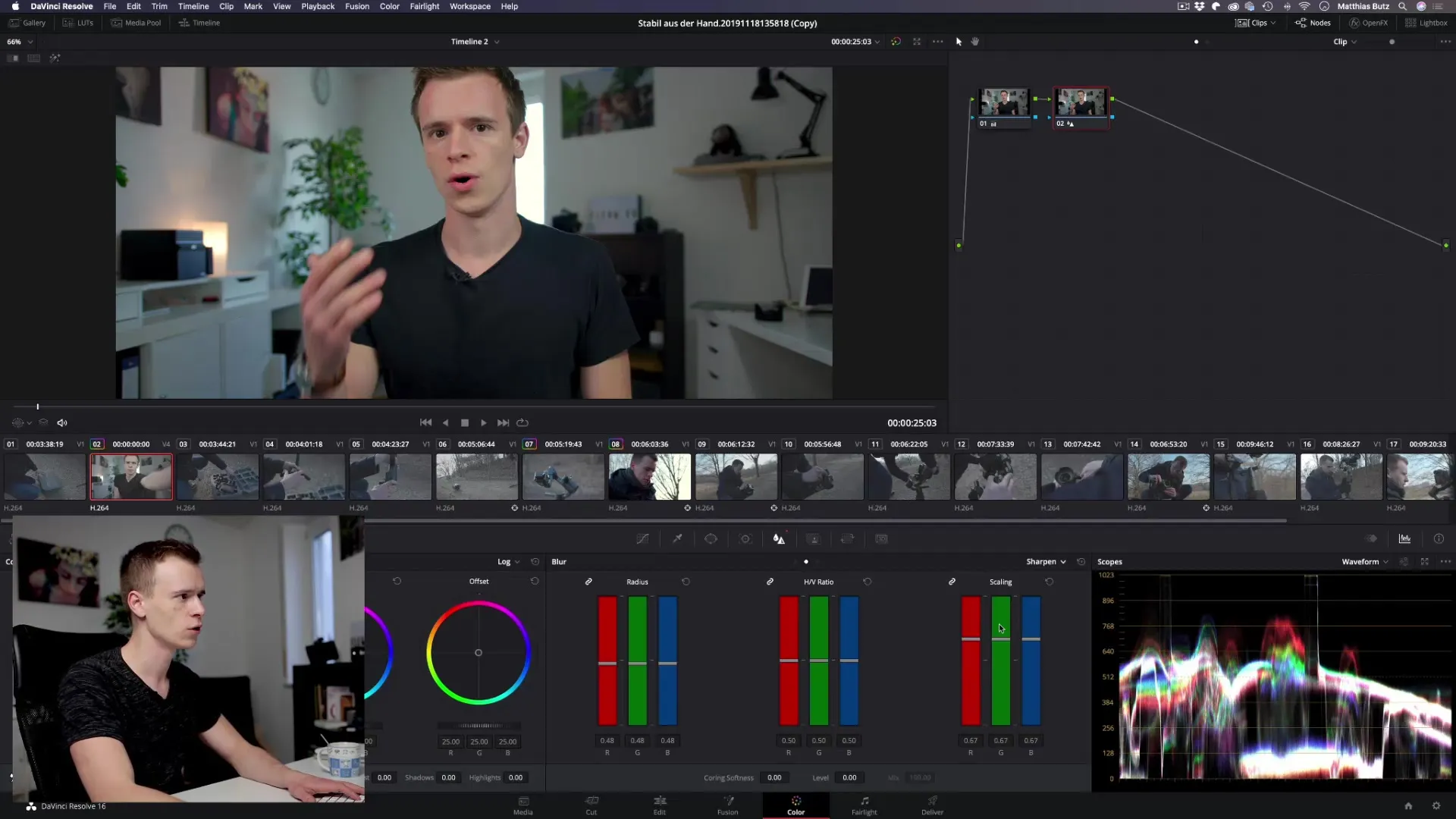Toggle the Media Pool panel
Viewport: 1456px width, 819px height.
click(x=136, y=23)
